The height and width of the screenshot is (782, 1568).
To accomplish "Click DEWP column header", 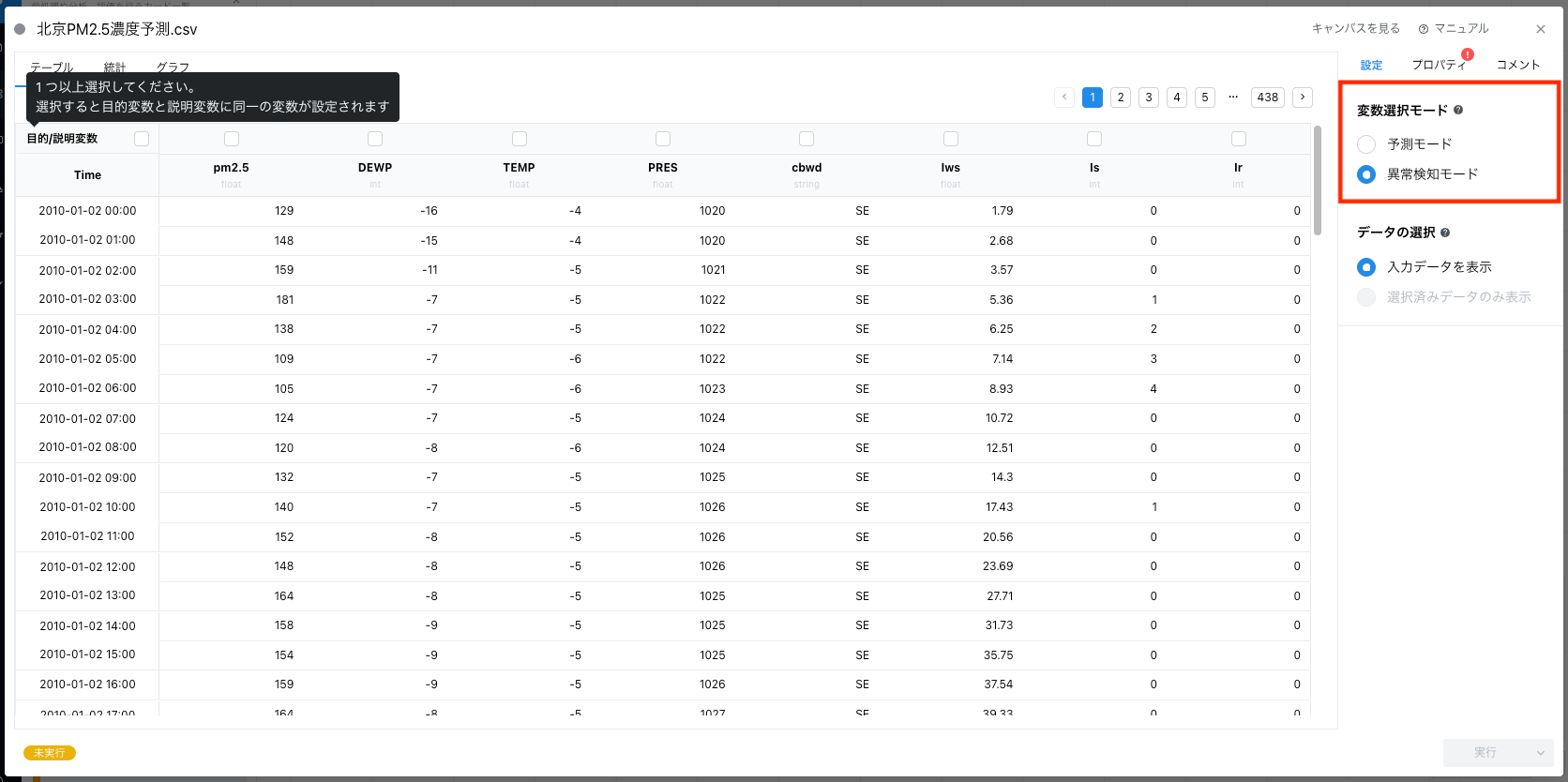I will coord(375,175).
